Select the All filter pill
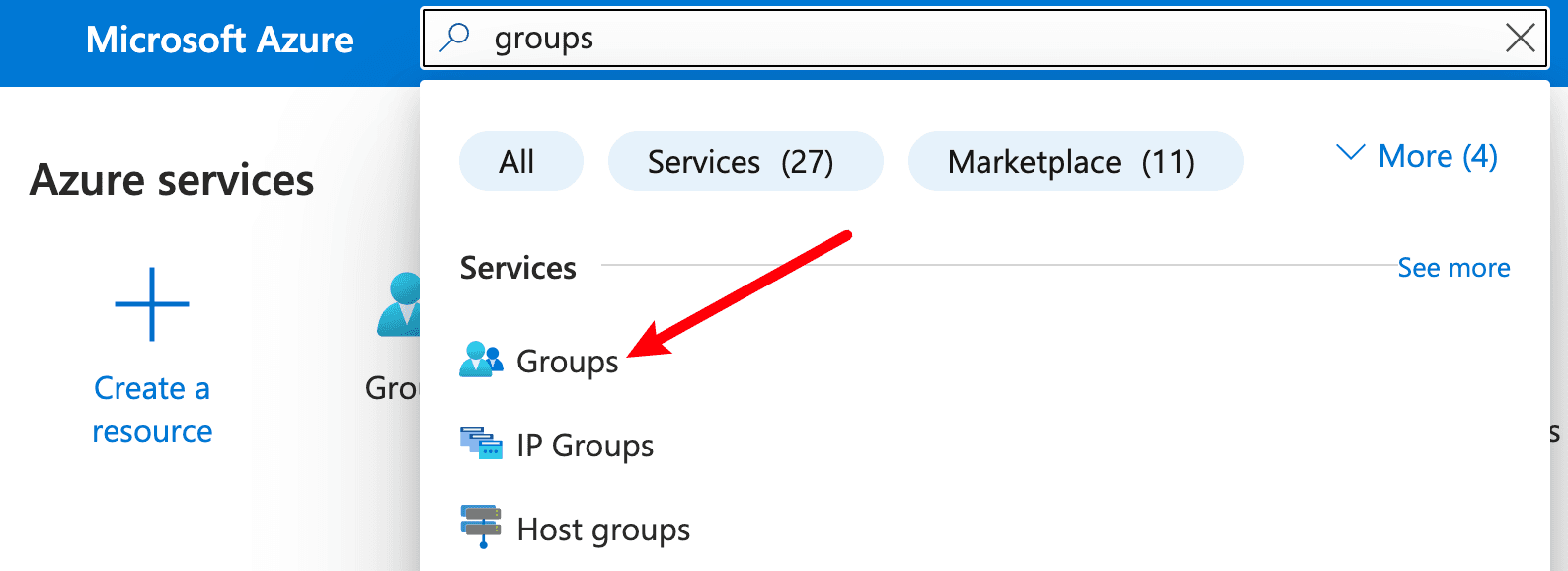 [520, 161]
